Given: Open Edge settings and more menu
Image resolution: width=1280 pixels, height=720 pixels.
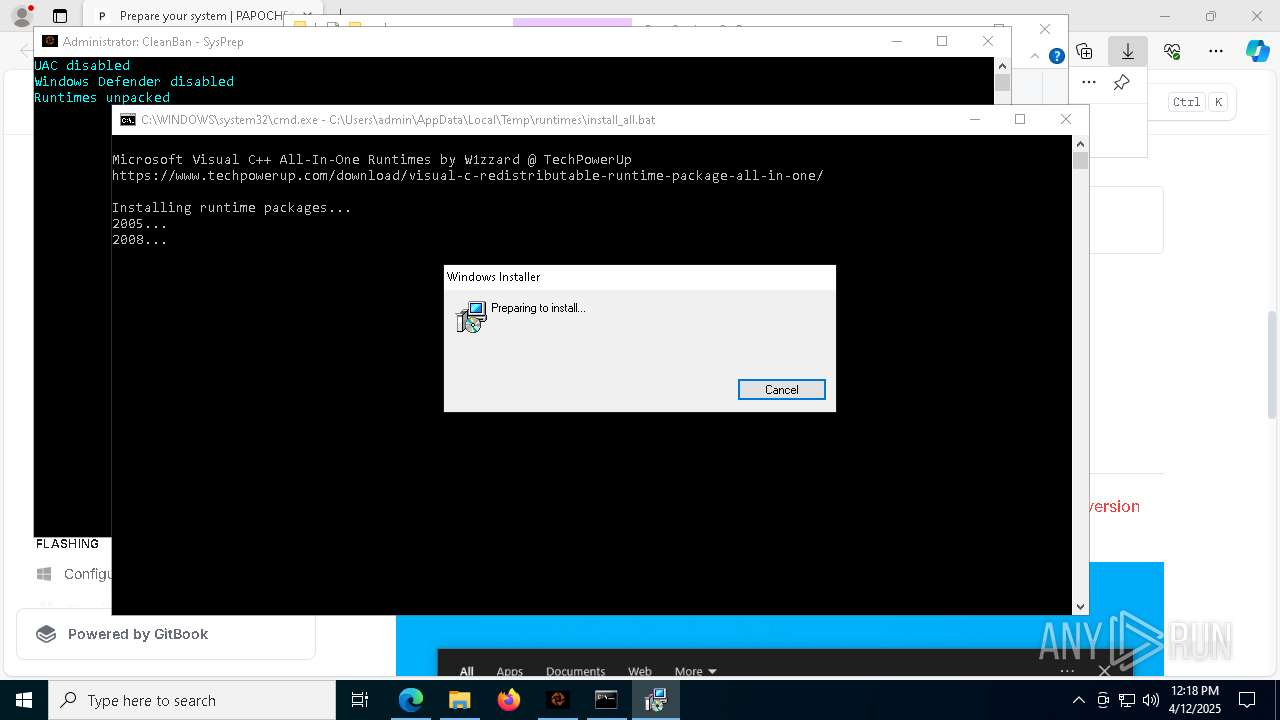Looking at the screenshot, I should coord(1216,51).
